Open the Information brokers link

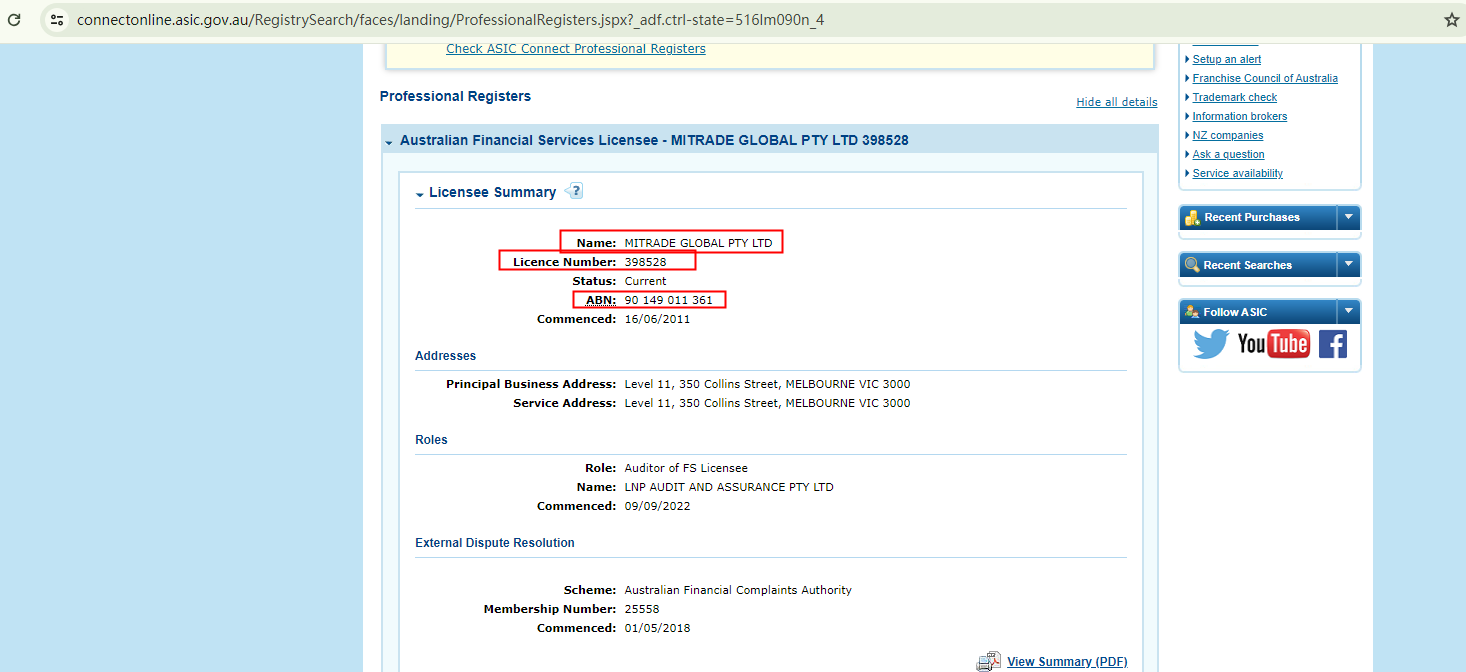(1240, 116)
